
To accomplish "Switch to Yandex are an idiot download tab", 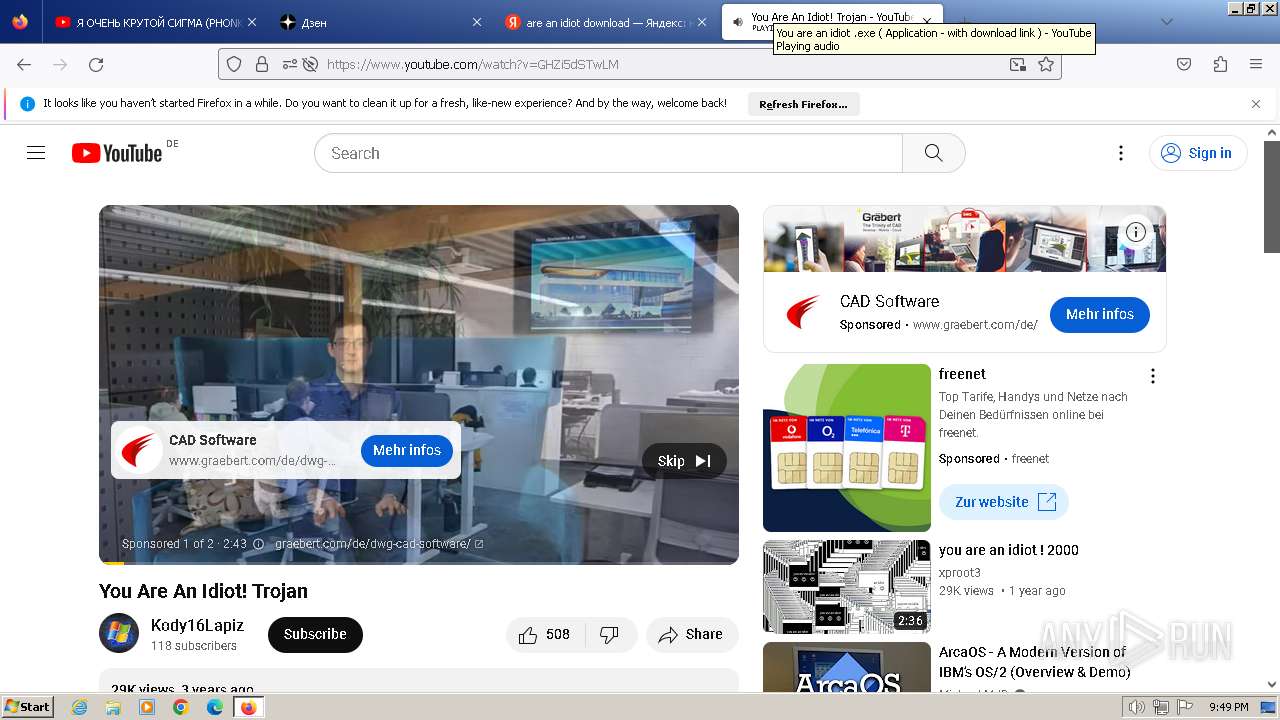I will coord(605,22).
